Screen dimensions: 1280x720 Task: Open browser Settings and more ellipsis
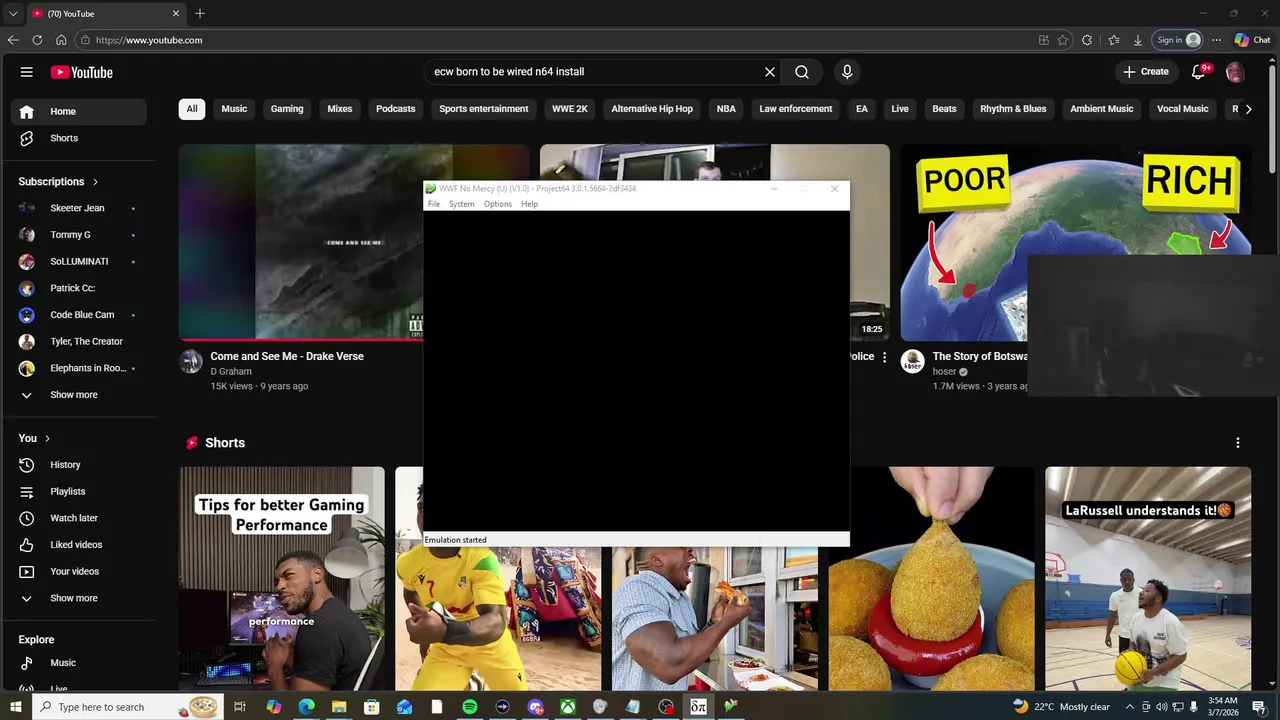coord(1216,40)
